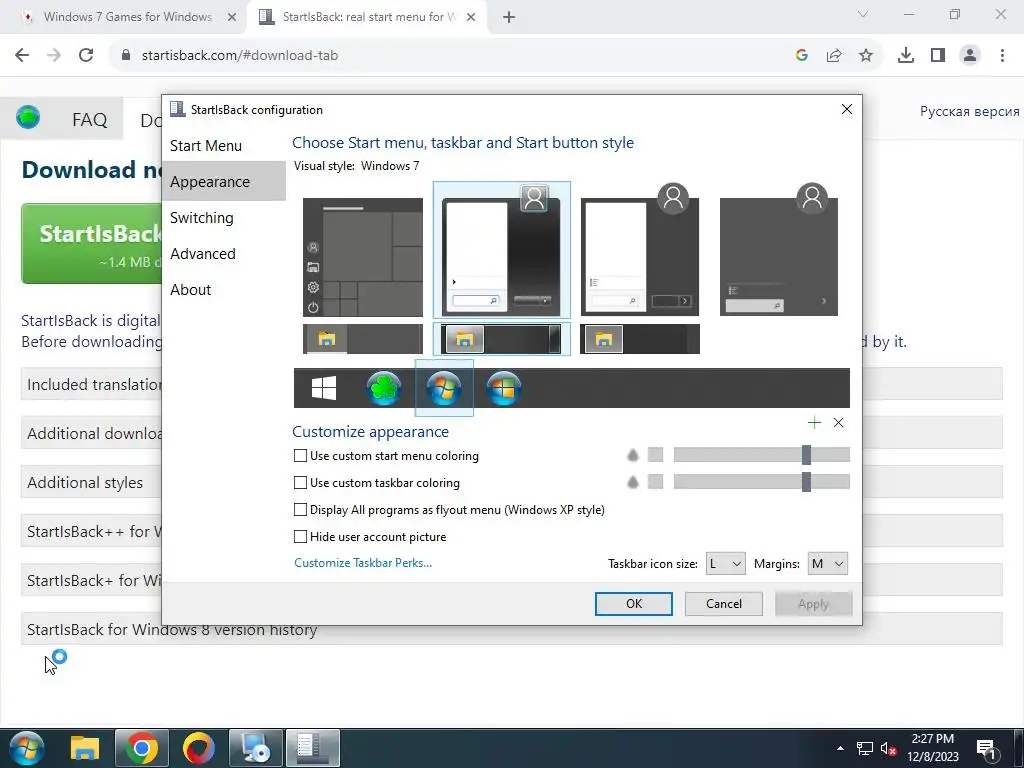
Task: Click the start menu color swatch
Action: (x=655, y=455)
